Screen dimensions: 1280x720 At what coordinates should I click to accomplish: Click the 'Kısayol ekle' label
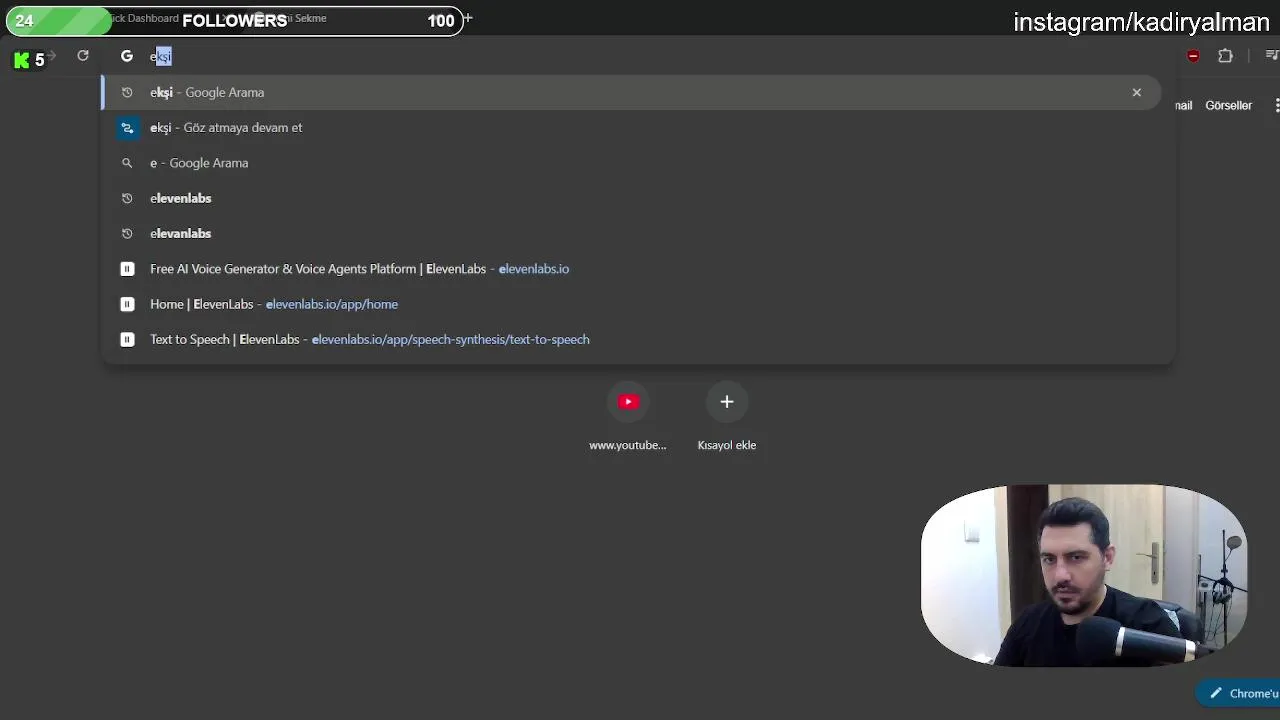coord(727,445)
